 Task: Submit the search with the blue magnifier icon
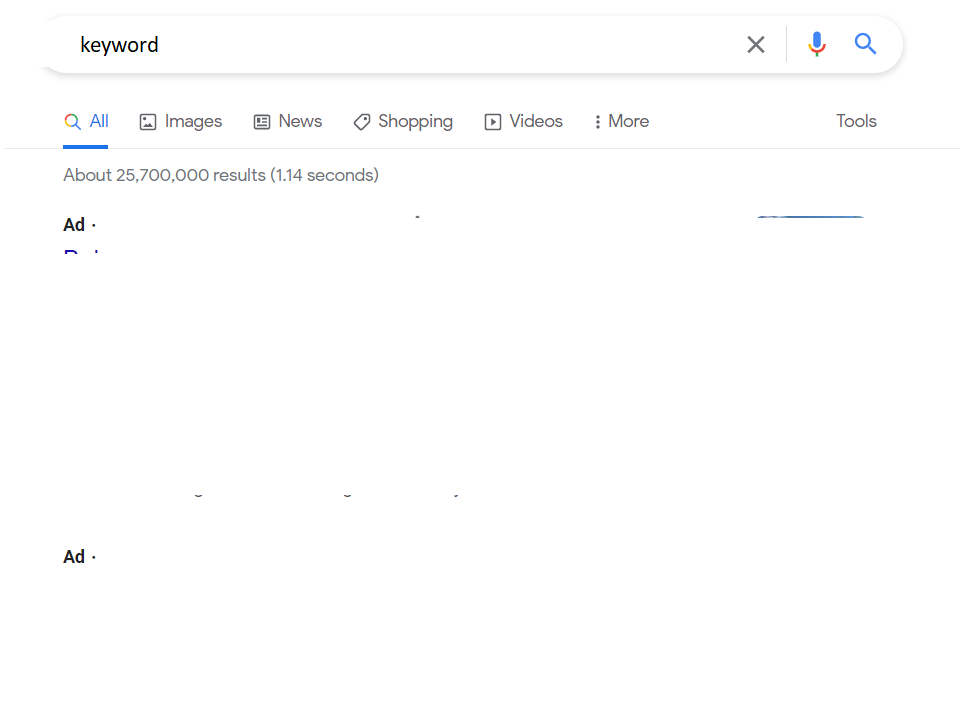pyautogui.click(x=865, y=44)
